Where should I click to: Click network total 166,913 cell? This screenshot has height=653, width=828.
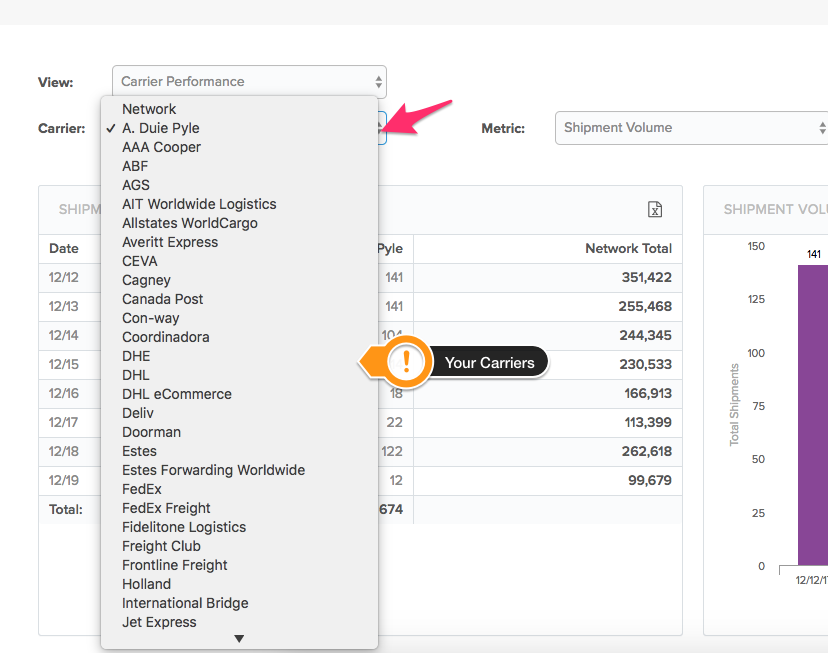[548, 393]
